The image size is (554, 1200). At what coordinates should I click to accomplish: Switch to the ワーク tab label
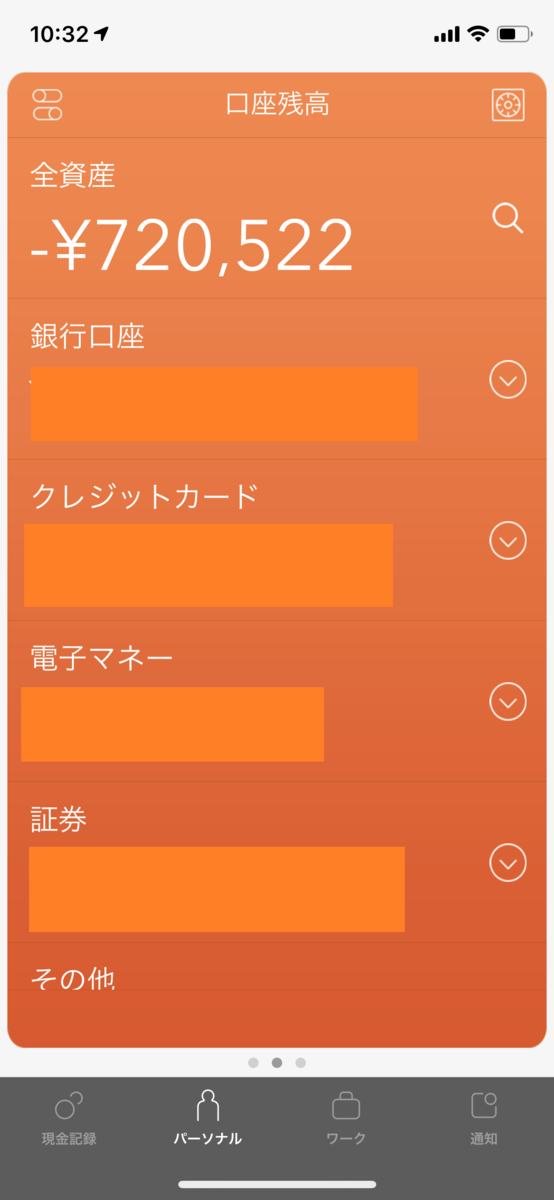tap(346, 1138)
